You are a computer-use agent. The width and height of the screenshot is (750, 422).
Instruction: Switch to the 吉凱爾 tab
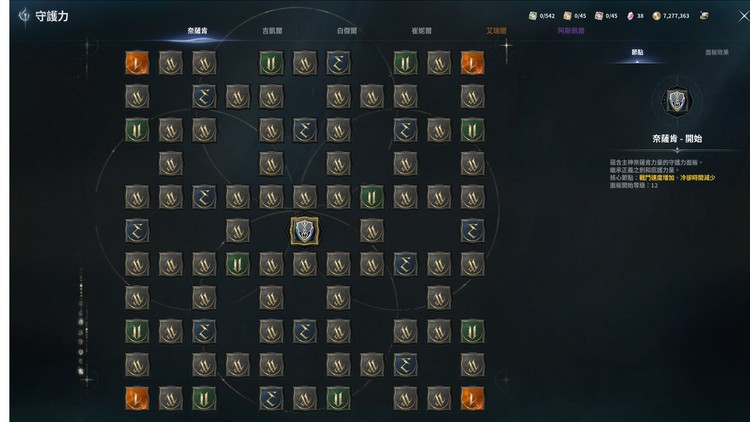click(272, 31)
